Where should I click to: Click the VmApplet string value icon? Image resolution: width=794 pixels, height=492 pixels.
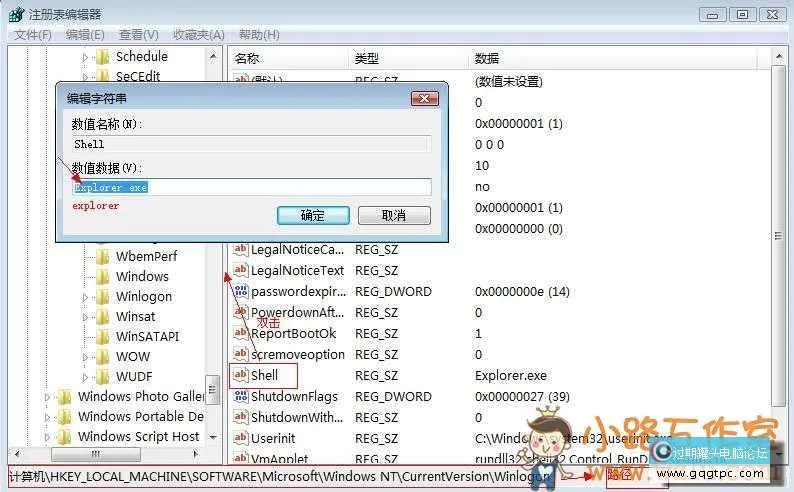click(241, 458)
